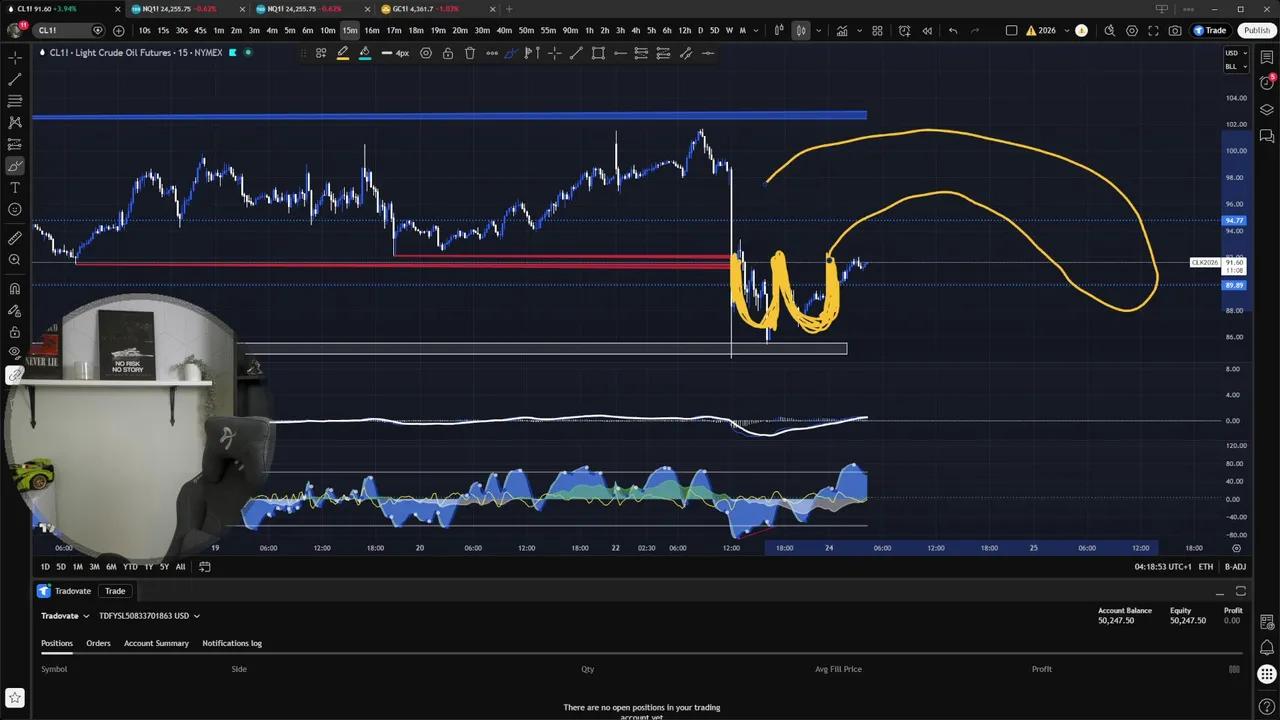Viewport: 1280px width, 720px height.
Task: Open the pencil line color swatch
Action: tap(343, 53)
